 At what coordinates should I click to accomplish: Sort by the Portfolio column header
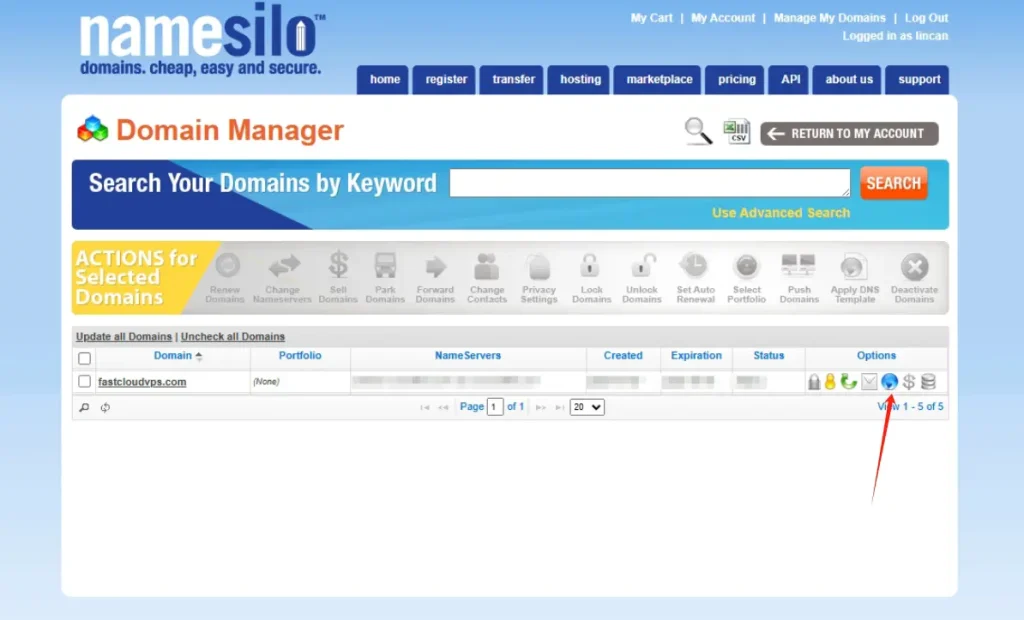click(300, 355)
